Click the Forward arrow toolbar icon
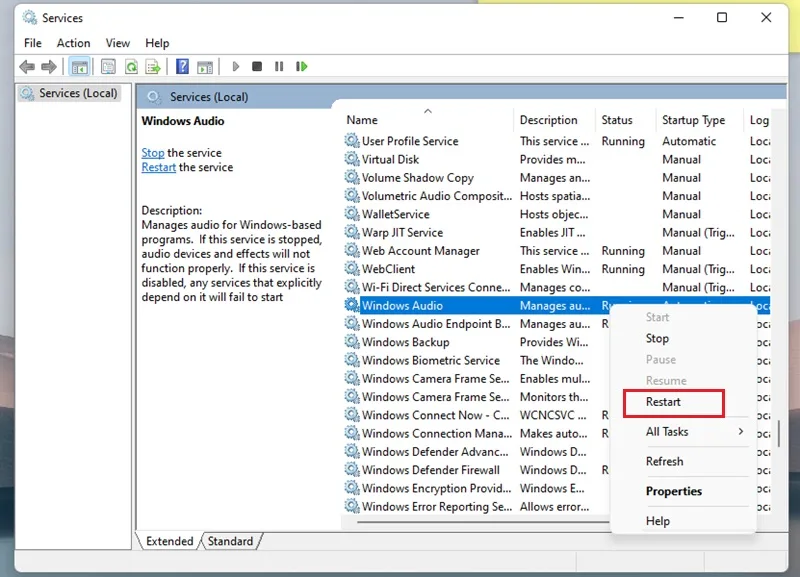Viewport: 800px width, 577px height. pyautogui.click(x=49, y=66)
